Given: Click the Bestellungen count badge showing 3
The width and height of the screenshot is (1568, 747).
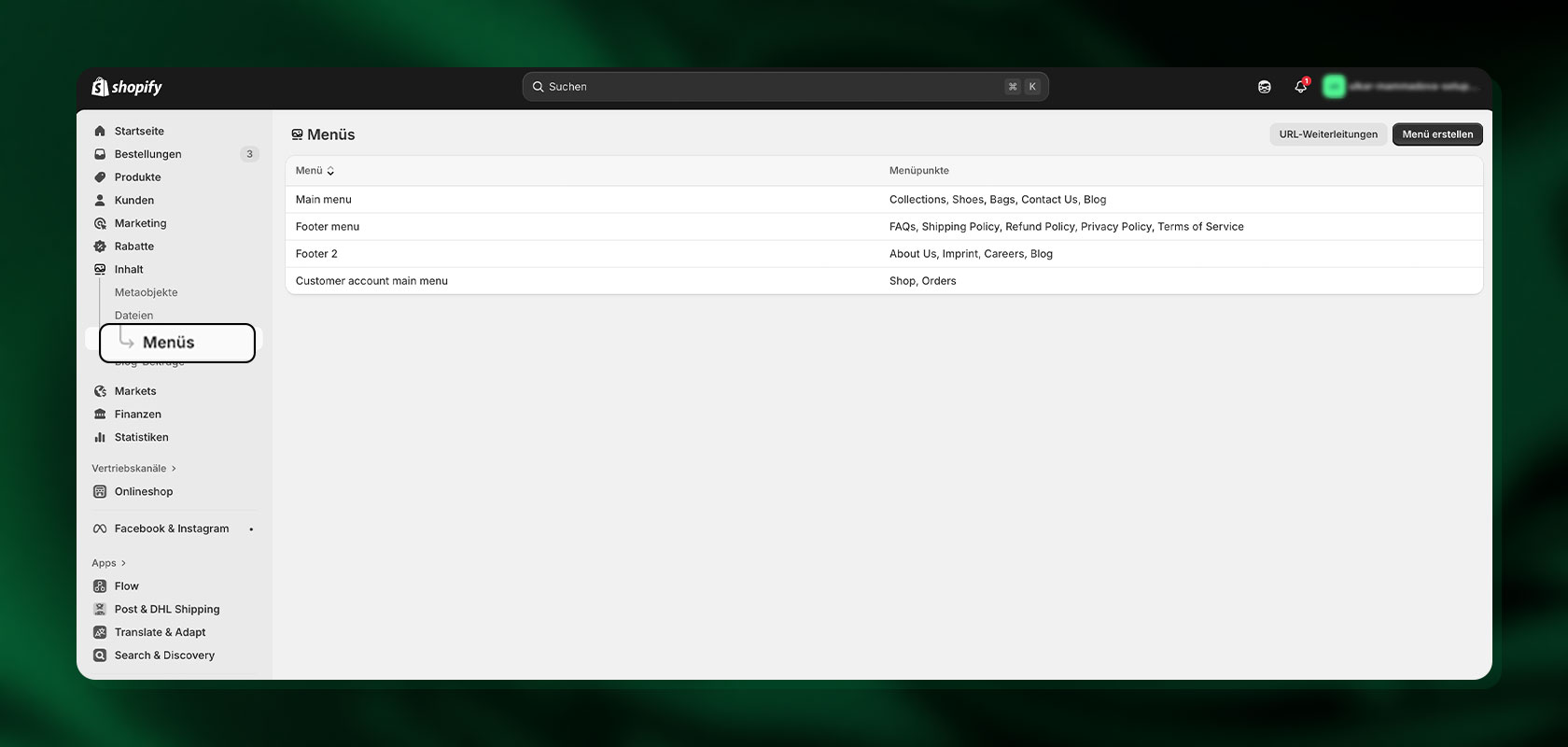Looking at the screenshot, I should pos(249,154).
